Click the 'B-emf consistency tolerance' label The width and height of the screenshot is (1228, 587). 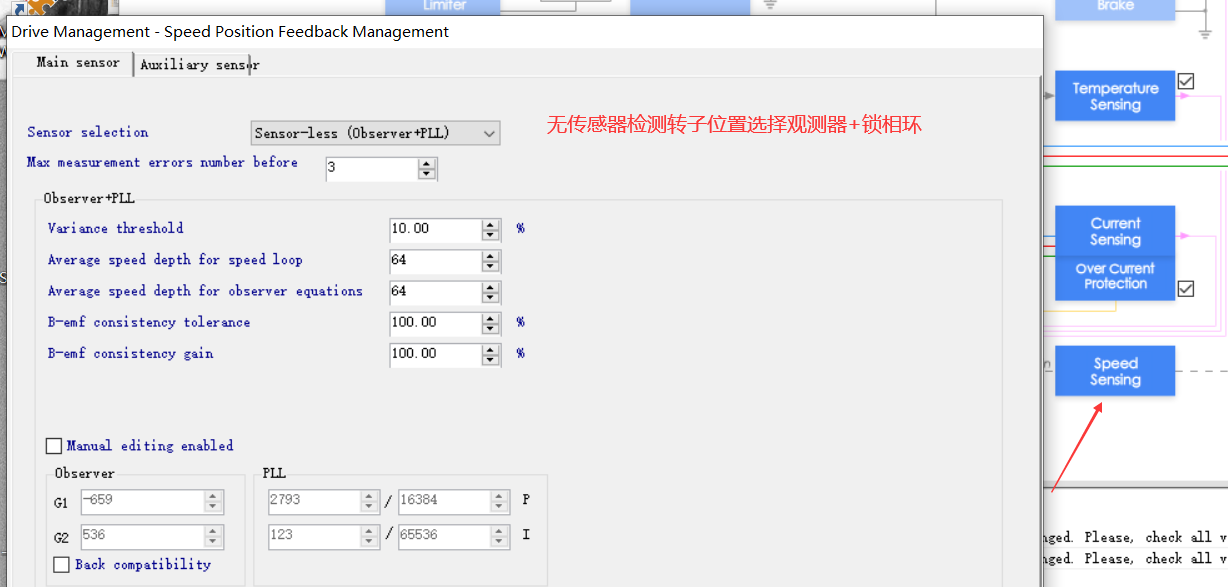click(149, 322)
